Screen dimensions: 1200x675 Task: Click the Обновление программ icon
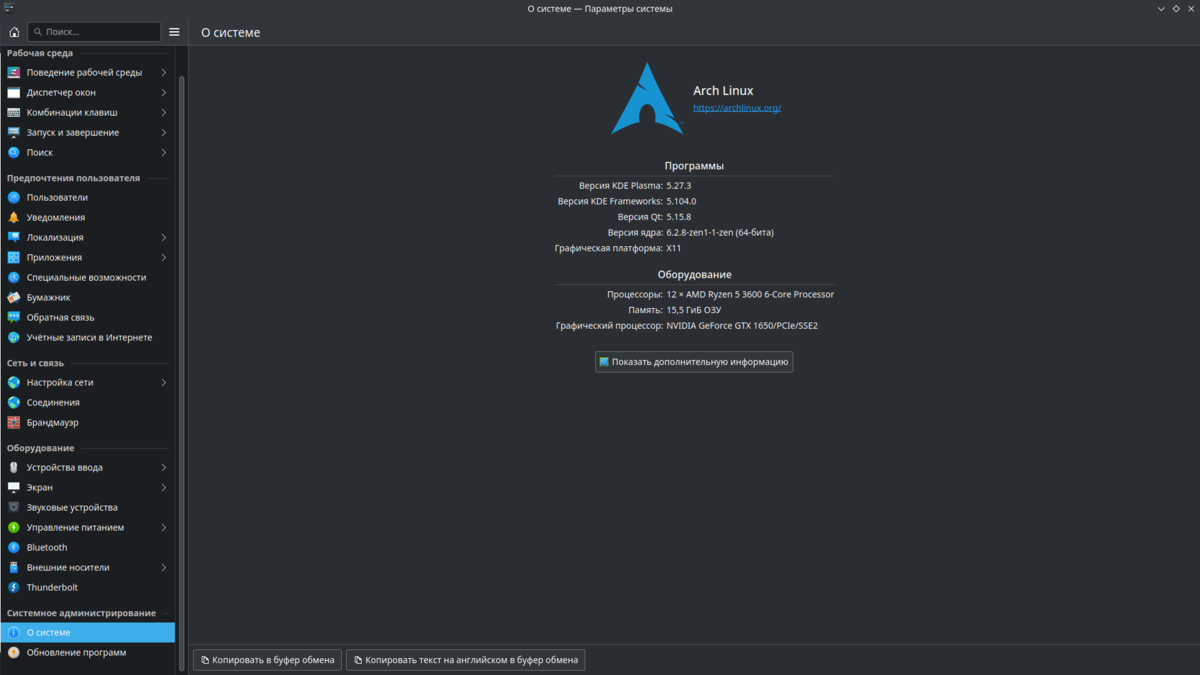14,652
